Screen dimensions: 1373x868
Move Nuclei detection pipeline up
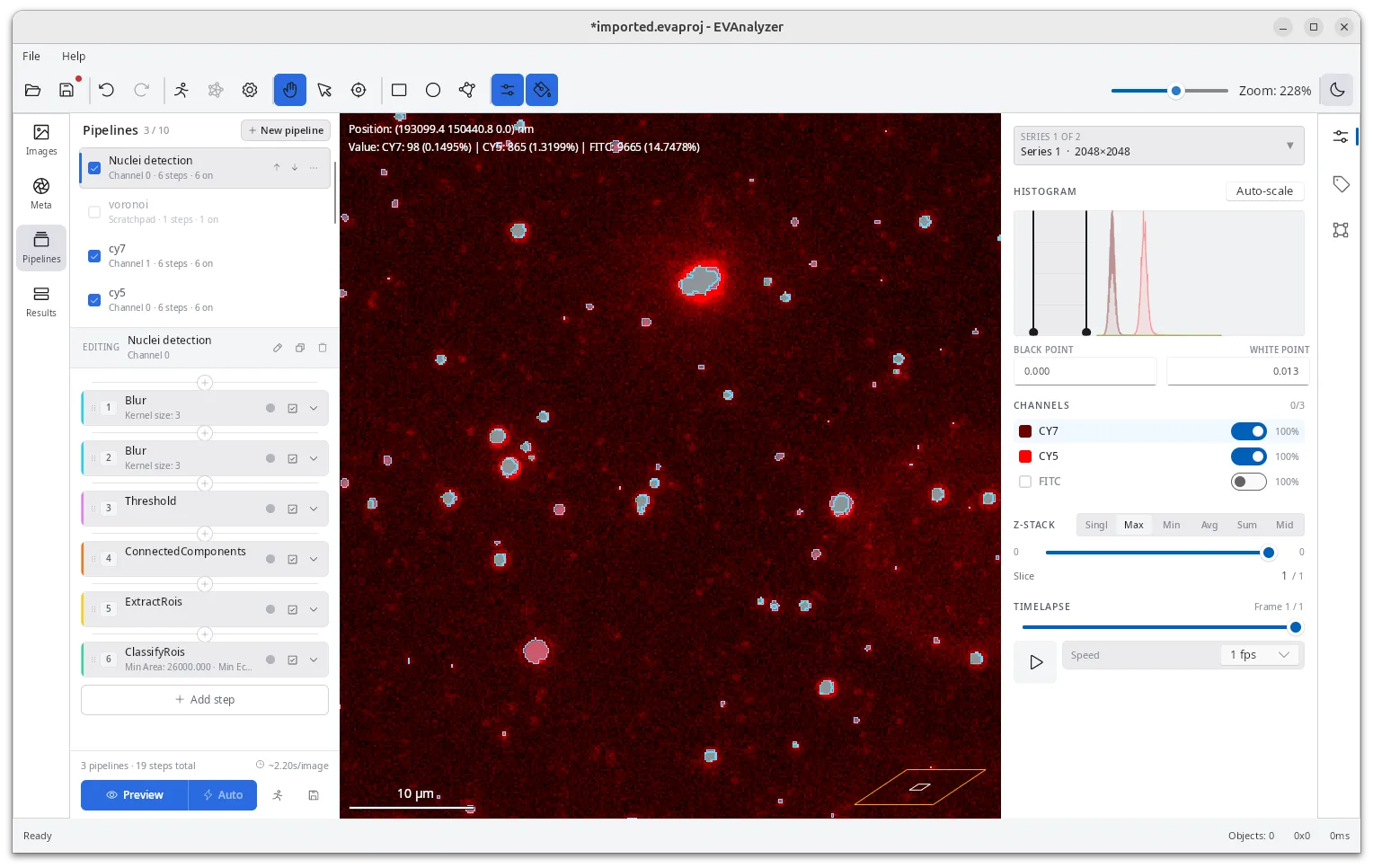tap(277, 167)
